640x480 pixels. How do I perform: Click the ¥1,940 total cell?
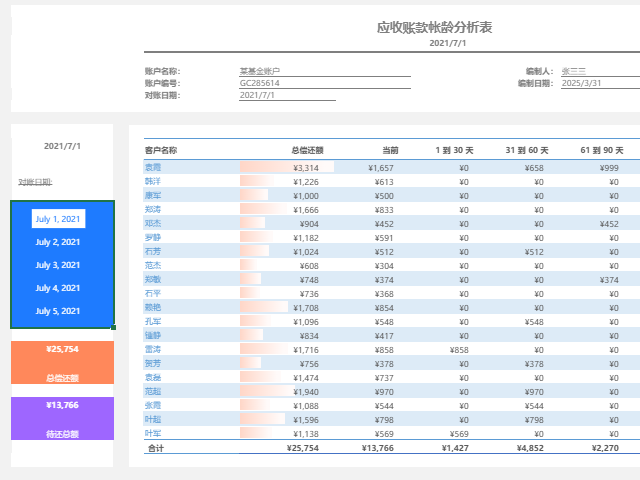[x=306, y=392]
